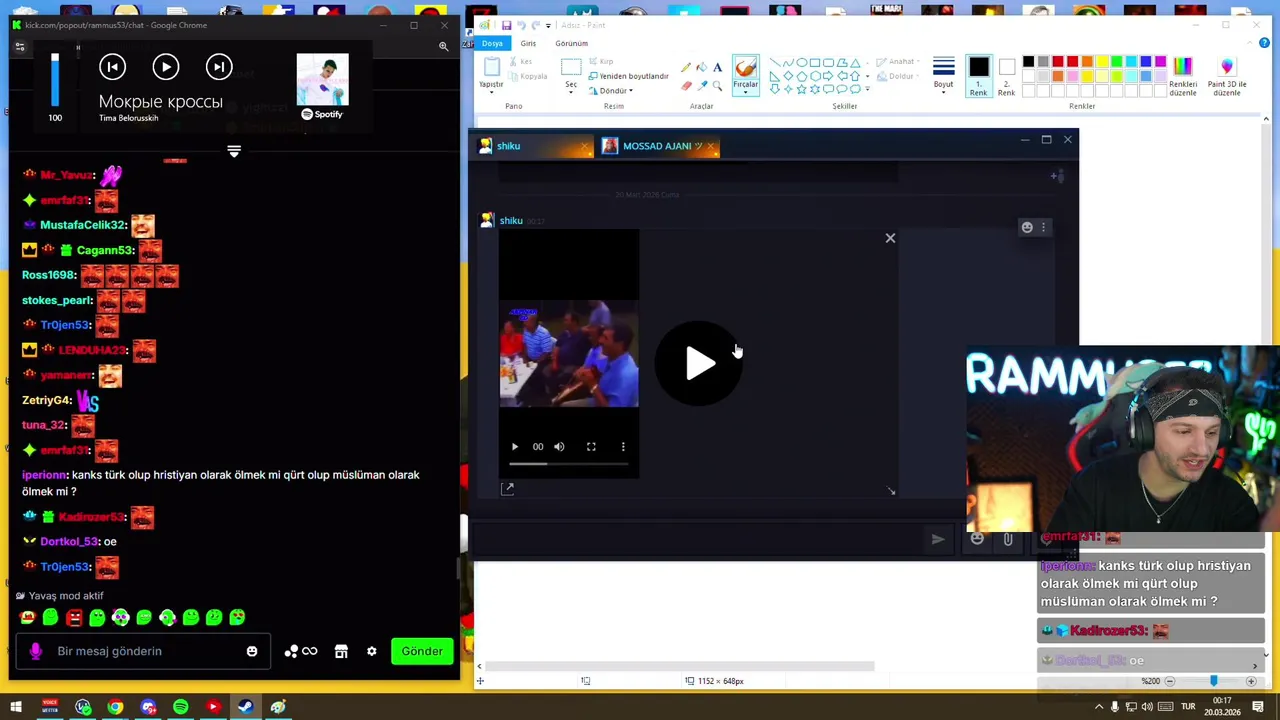Screen dimensions: 1280x720
Task: Open the Doldur fill dropdown
Action: point(897,76)
